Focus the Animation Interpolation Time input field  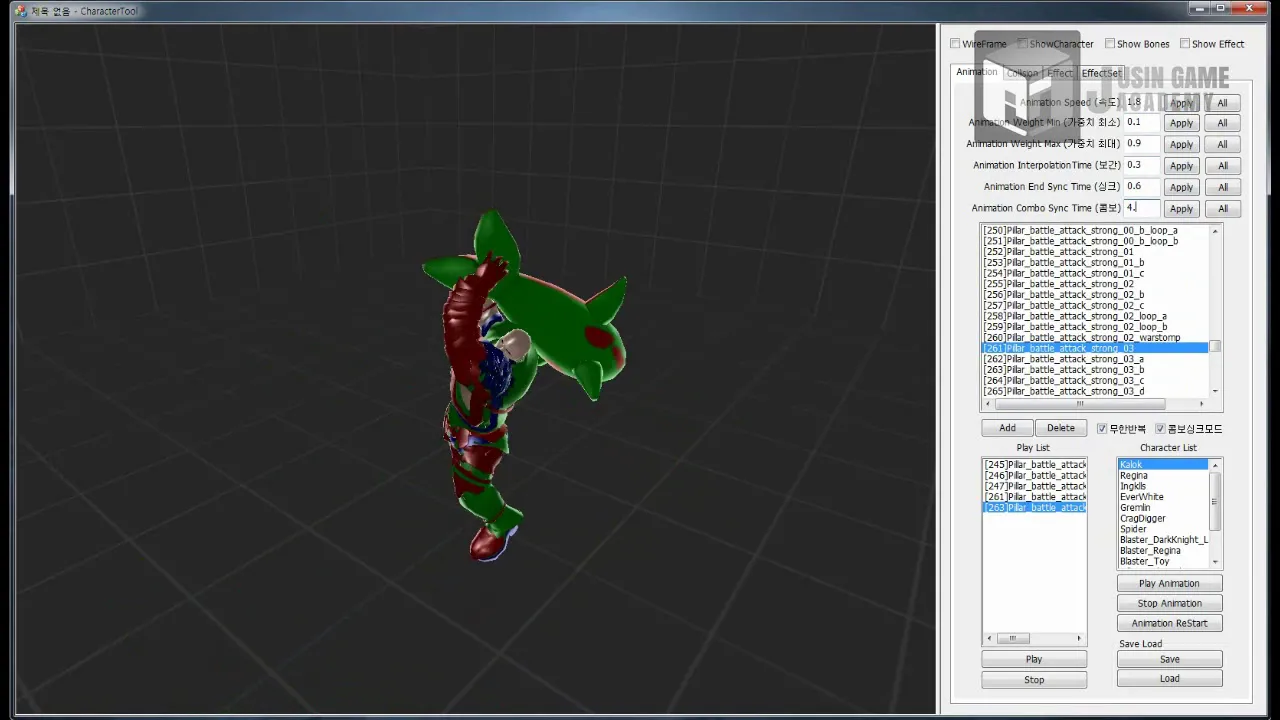[1142, 165]
